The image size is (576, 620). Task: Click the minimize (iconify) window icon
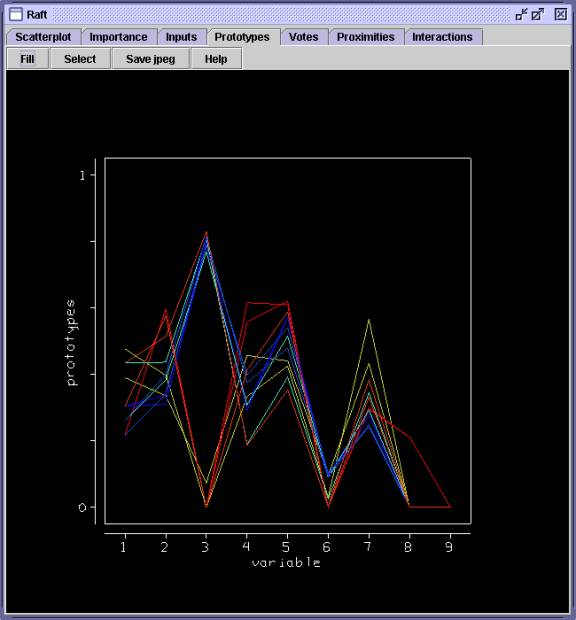[521, 15]
